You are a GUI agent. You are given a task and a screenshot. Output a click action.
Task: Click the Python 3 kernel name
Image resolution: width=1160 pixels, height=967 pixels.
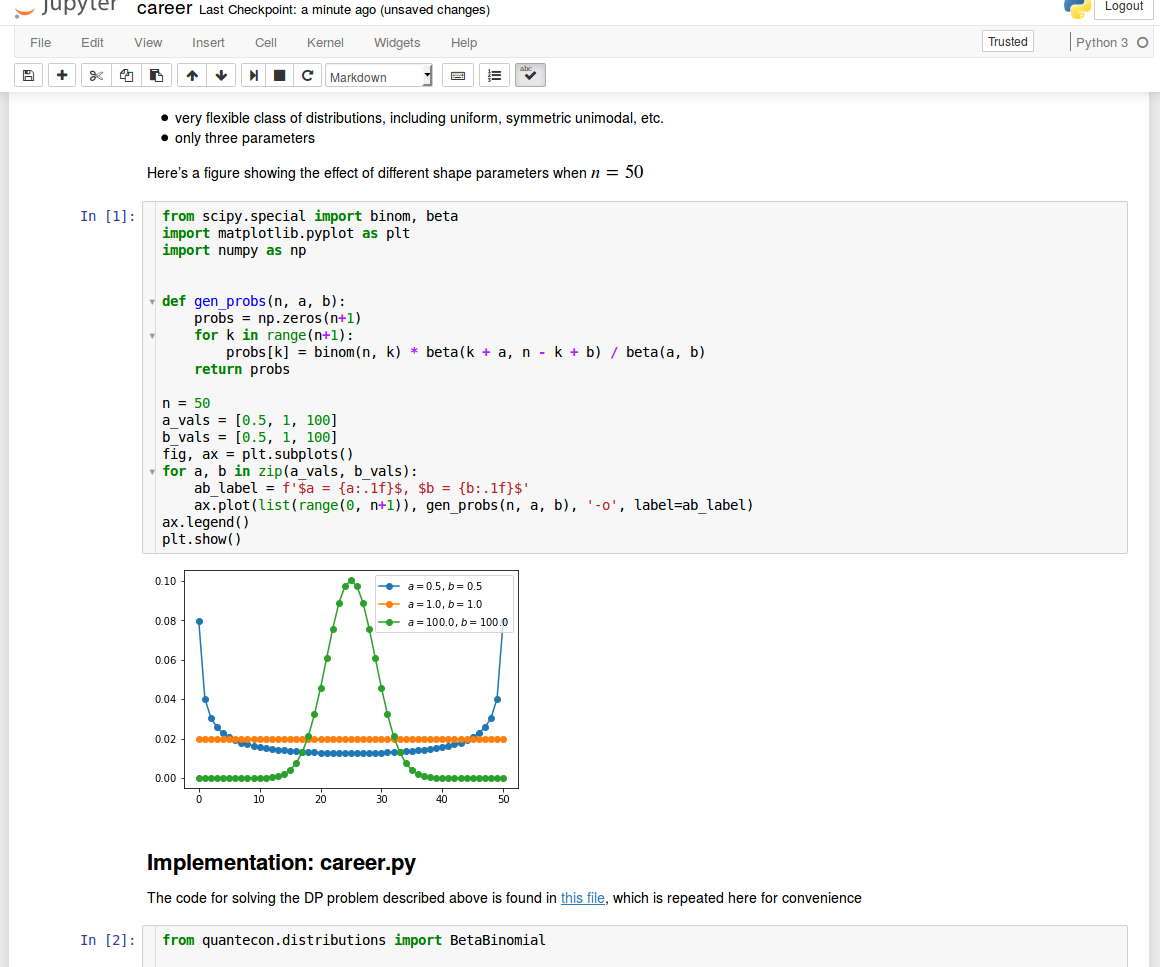[x=1102, y=43]
